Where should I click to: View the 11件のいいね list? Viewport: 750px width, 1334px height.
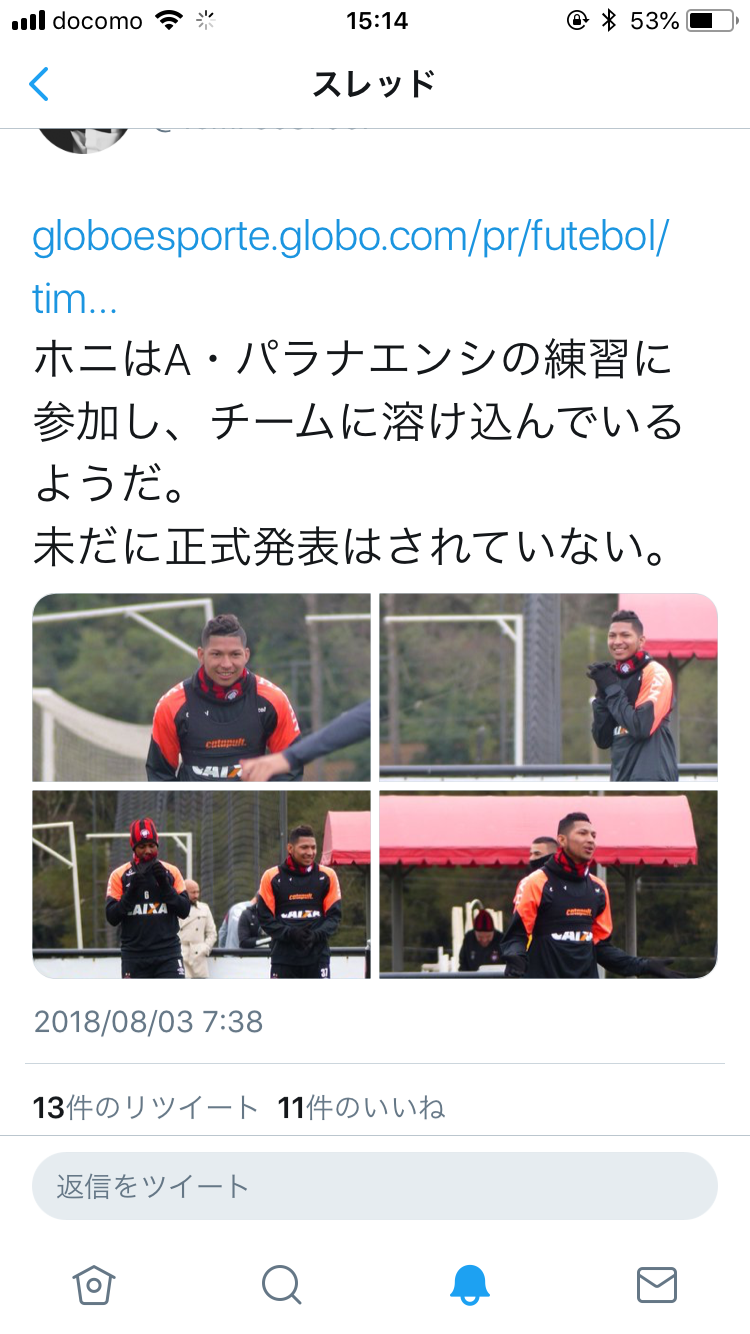(x=362, y=1107)
